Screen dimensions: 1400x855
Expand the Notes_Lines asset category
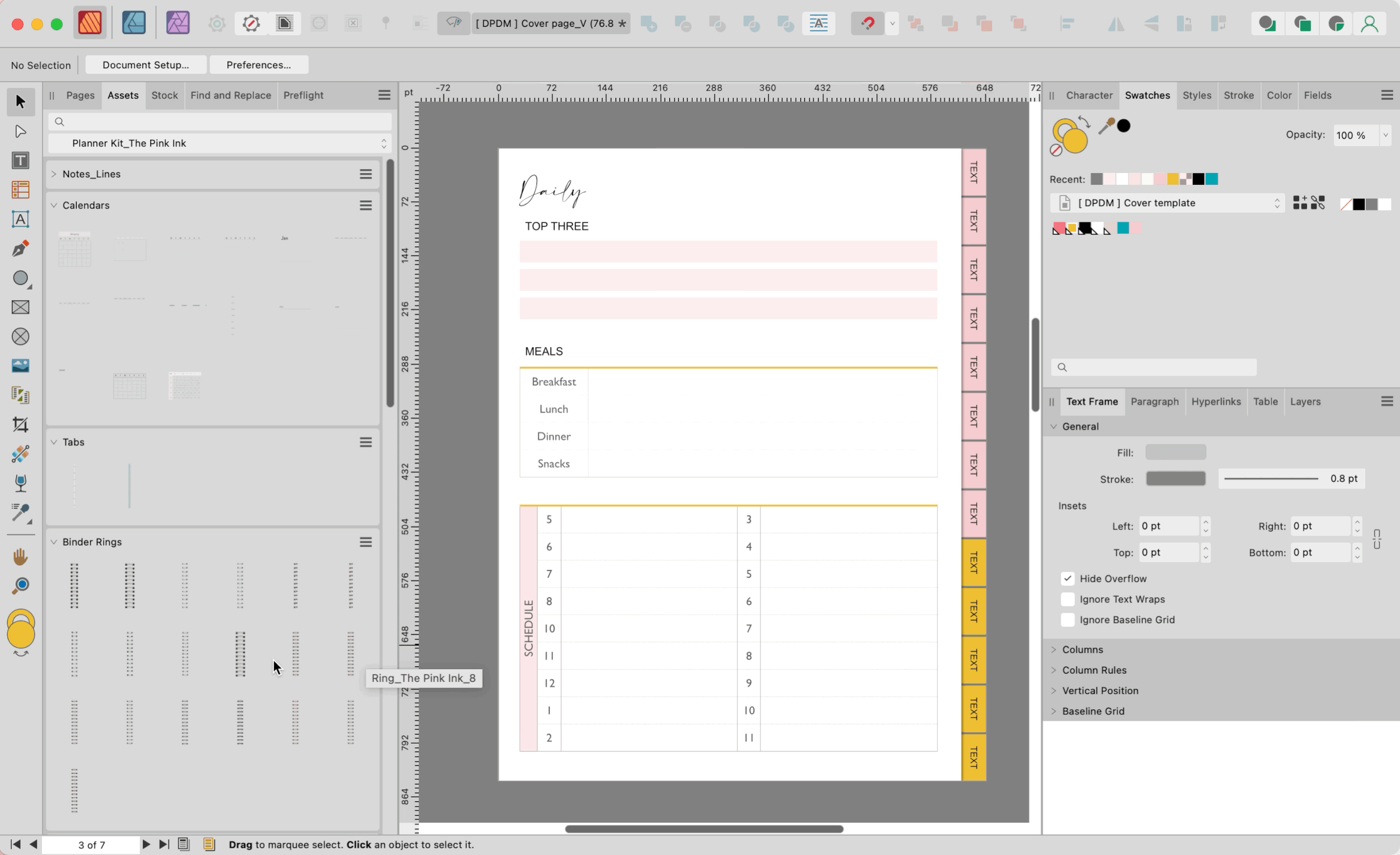54,174
